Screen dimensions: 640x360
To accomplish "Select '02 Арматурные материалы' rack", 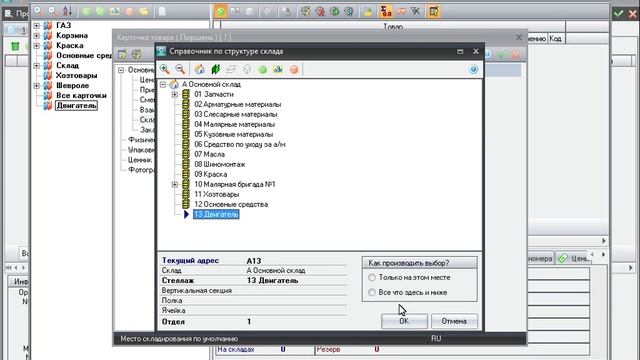I will (238, 104).
